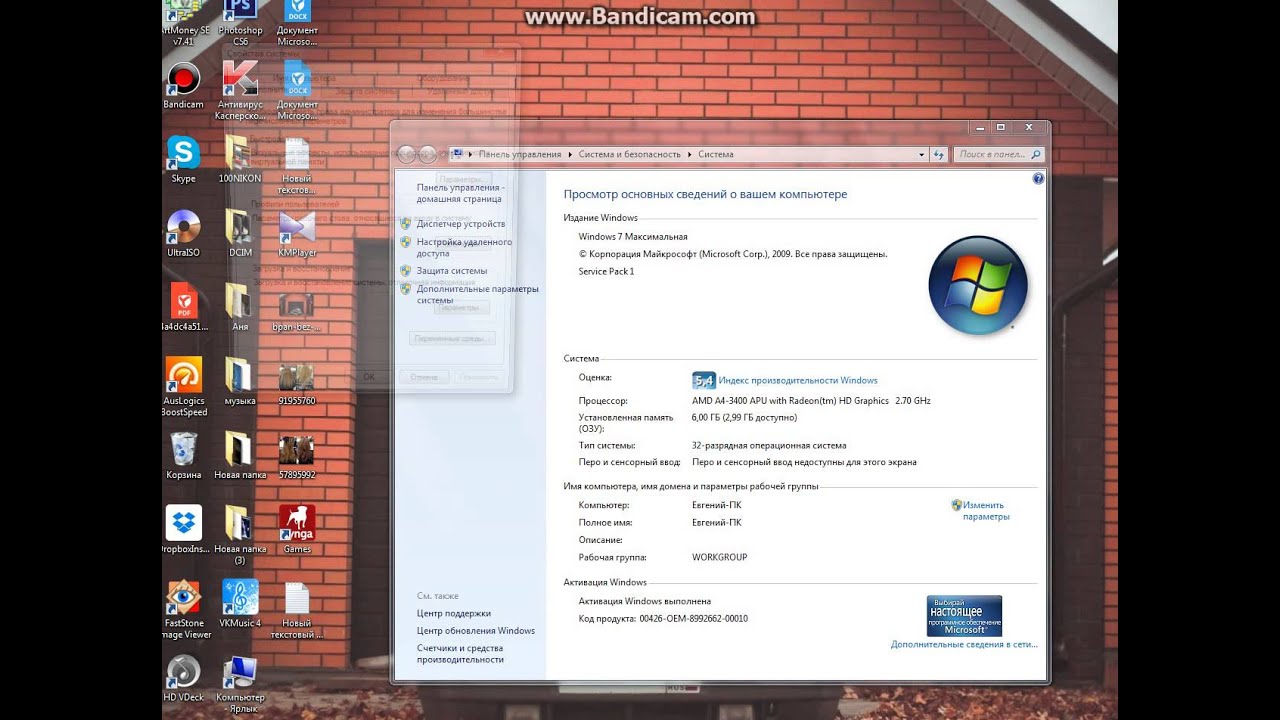This screenshot has width=1280, height=720.
Task: Click product code 00426-OEM-8992662-00010
Action: click(x=693, y=619)
